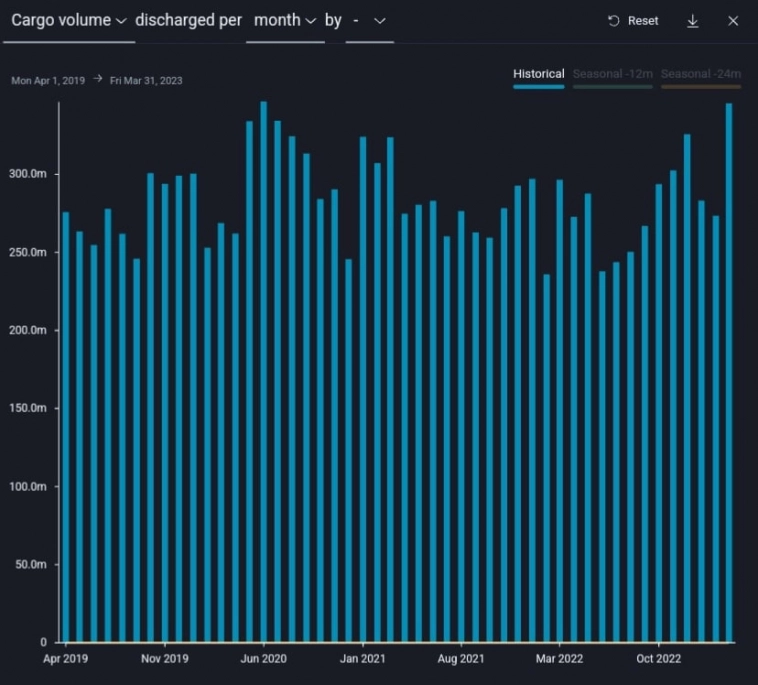The width and height of the screenshot is (758, 685).
Task: Enable the Seasonal -12m series
Action: pyautogui.click(x=612, y=74)
